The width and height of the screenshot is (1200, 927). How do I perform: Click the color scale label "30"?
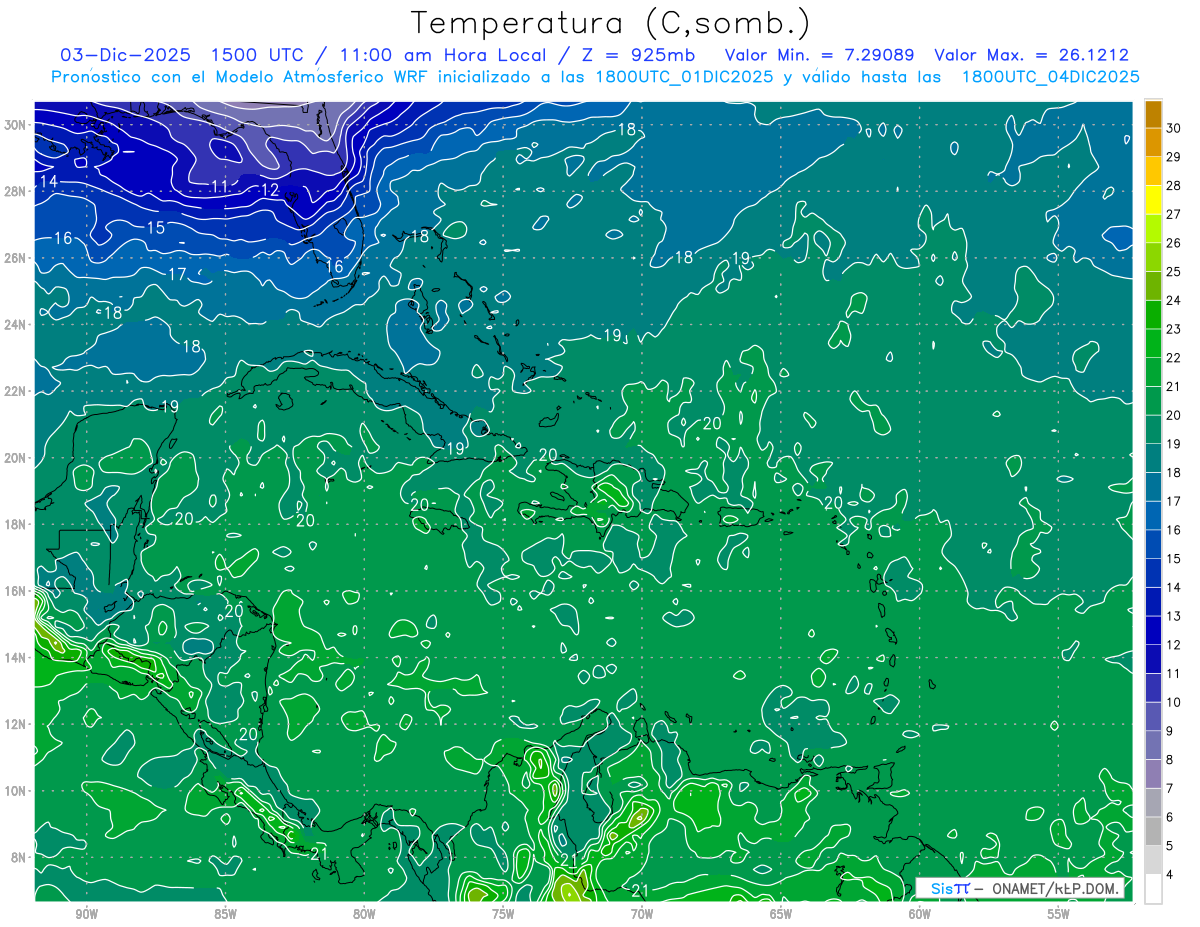1174,128
